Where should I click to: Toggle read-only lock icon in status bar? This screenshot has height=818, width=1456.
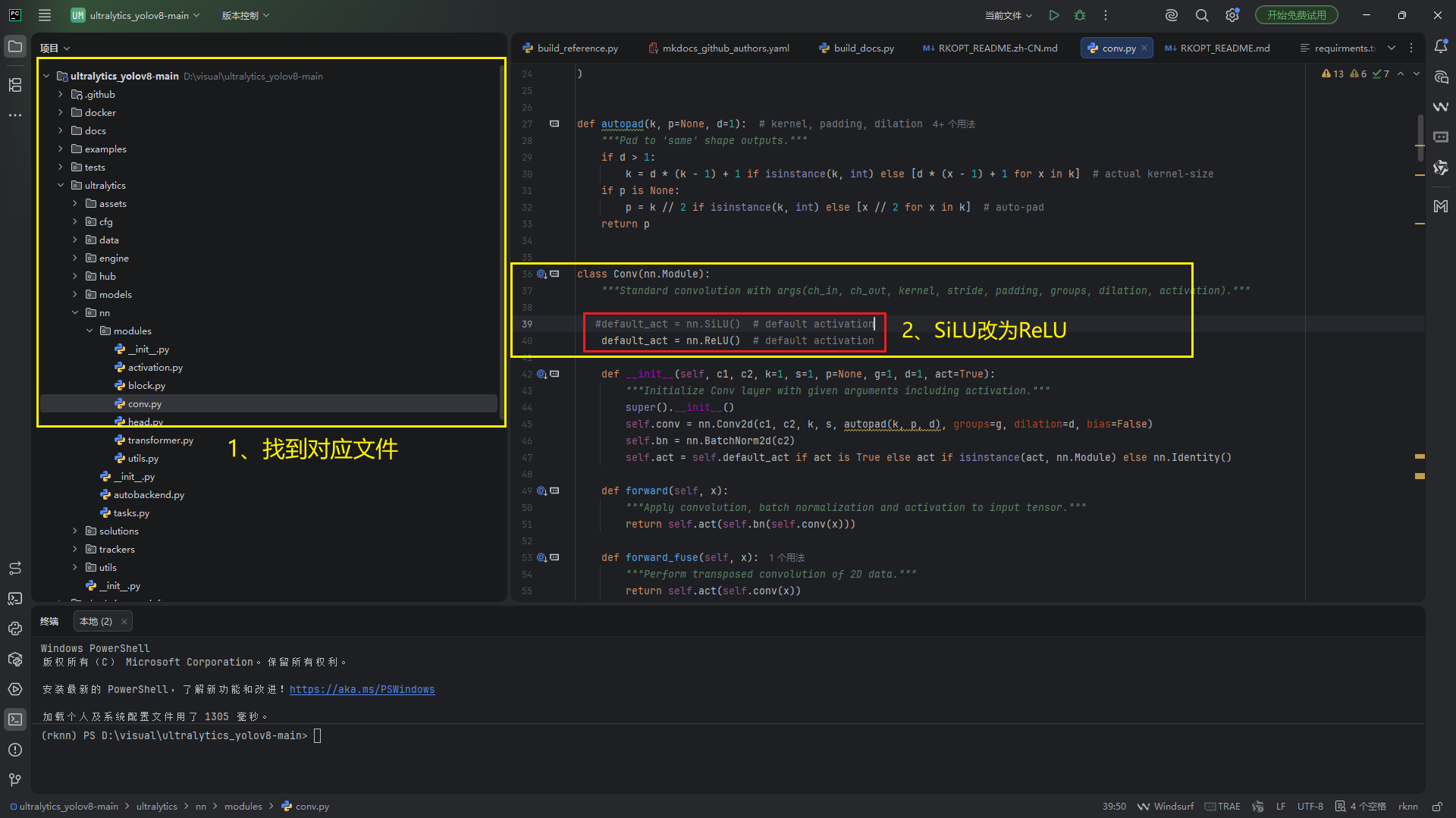click(1437, 807)
